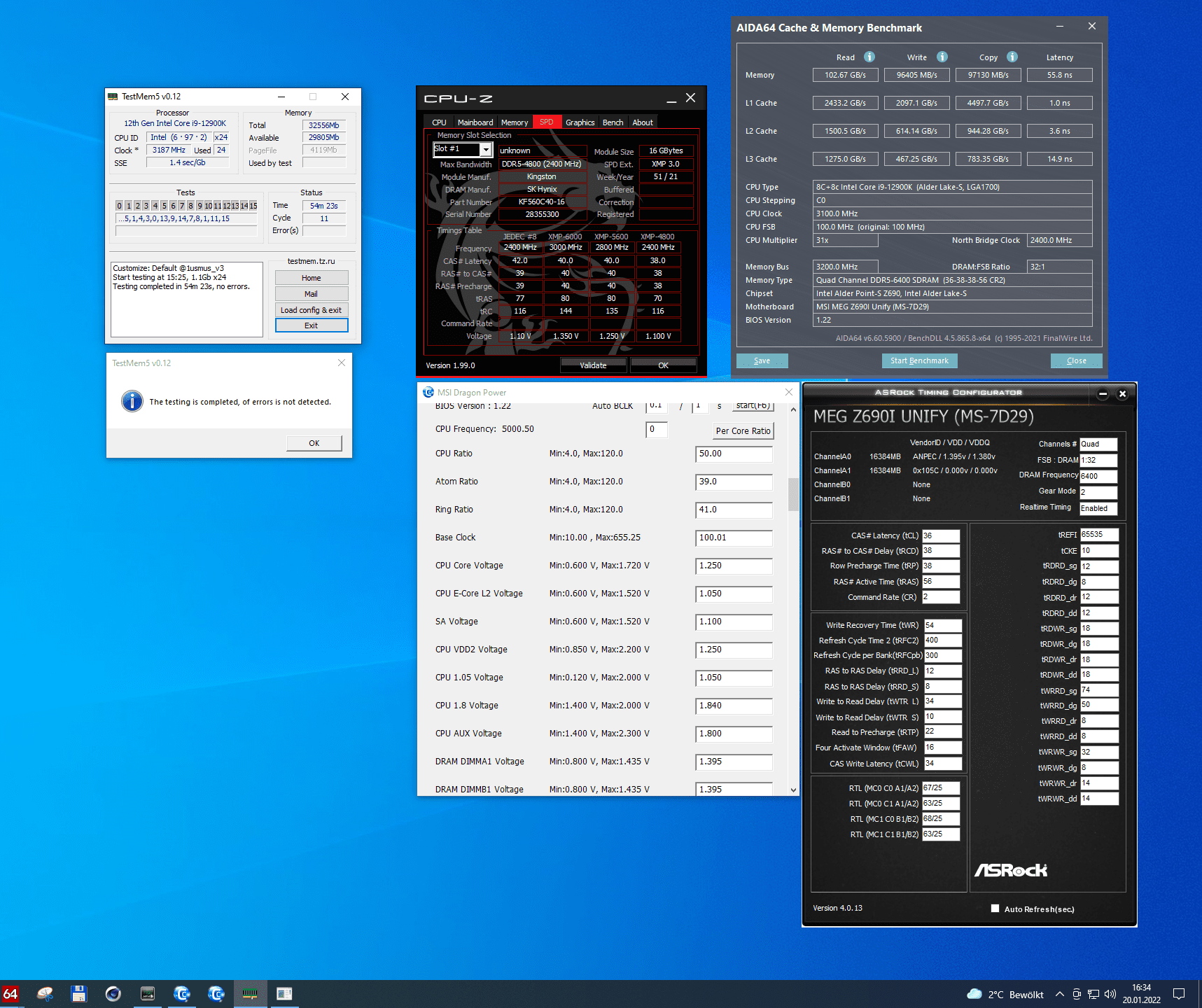Select the SPD tab in CPU-Z

click(x=547, y=122)
